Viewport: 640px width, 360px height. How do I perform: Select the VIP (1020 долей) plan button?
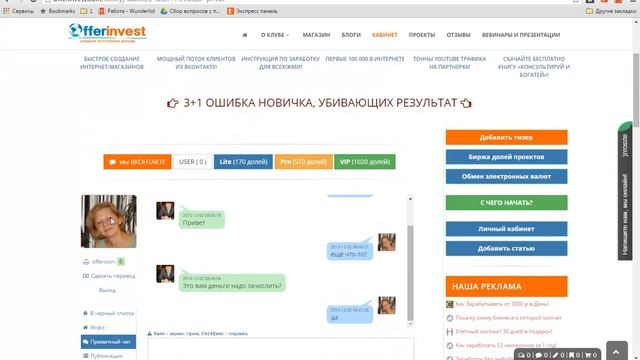[365, 162]
